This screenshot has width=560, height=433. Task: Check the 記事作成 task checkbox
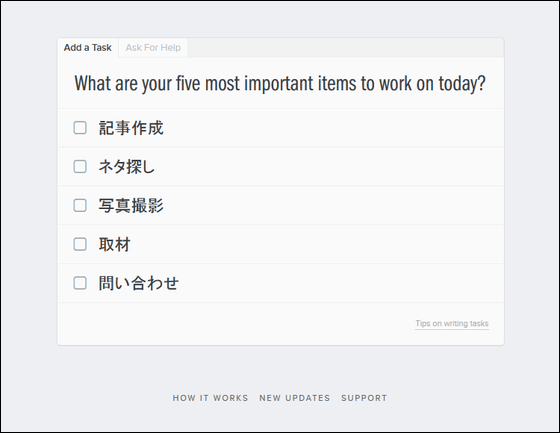click(x=80, y=128)
